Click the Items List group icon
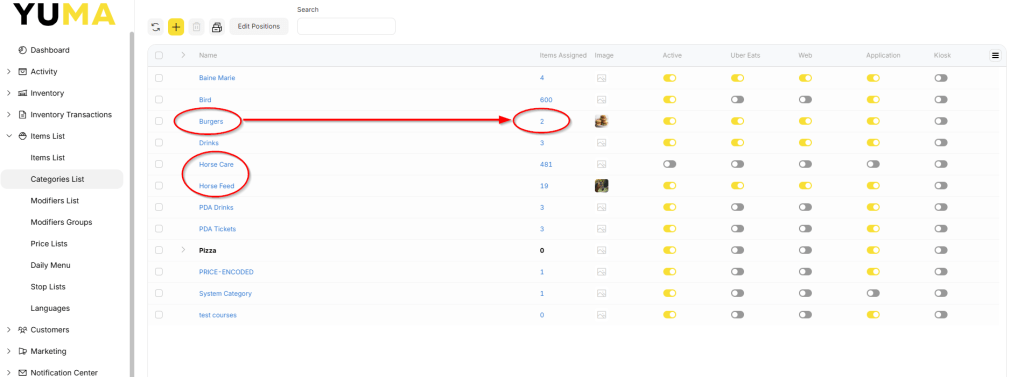1024x377 pixels. click(23, 137)
